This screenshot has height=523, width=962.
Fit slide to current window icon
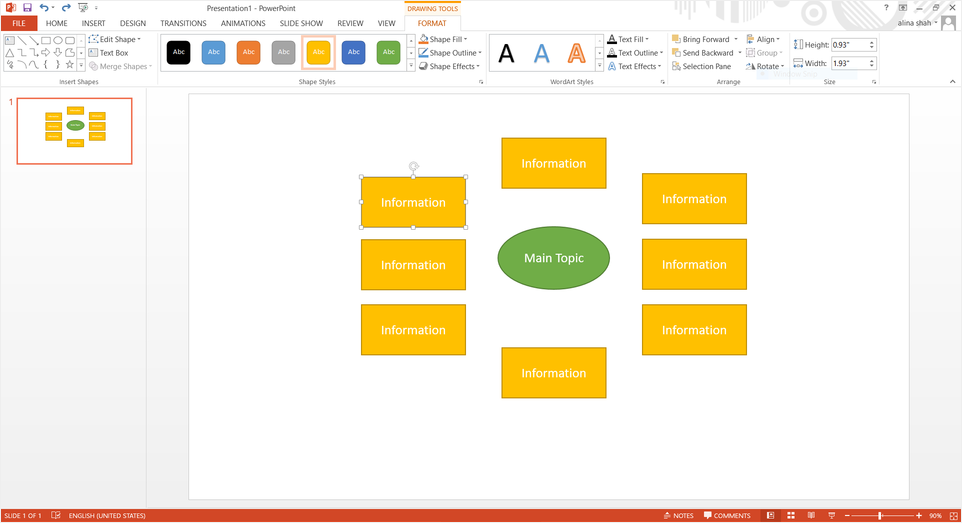(953, 516)
